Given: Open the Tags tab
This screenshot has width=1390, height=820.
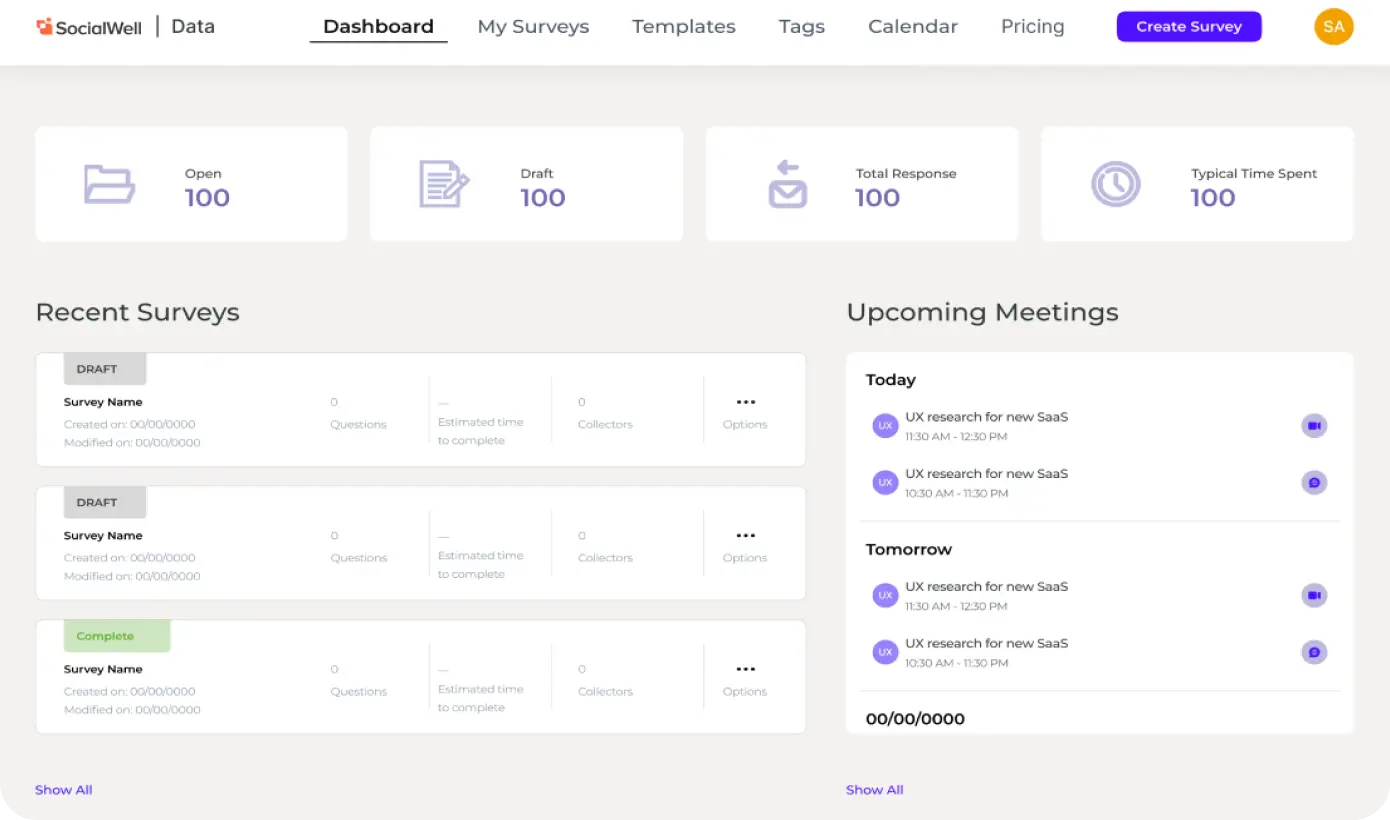Looking at the screenshot, I should click(x=802, y=27).
